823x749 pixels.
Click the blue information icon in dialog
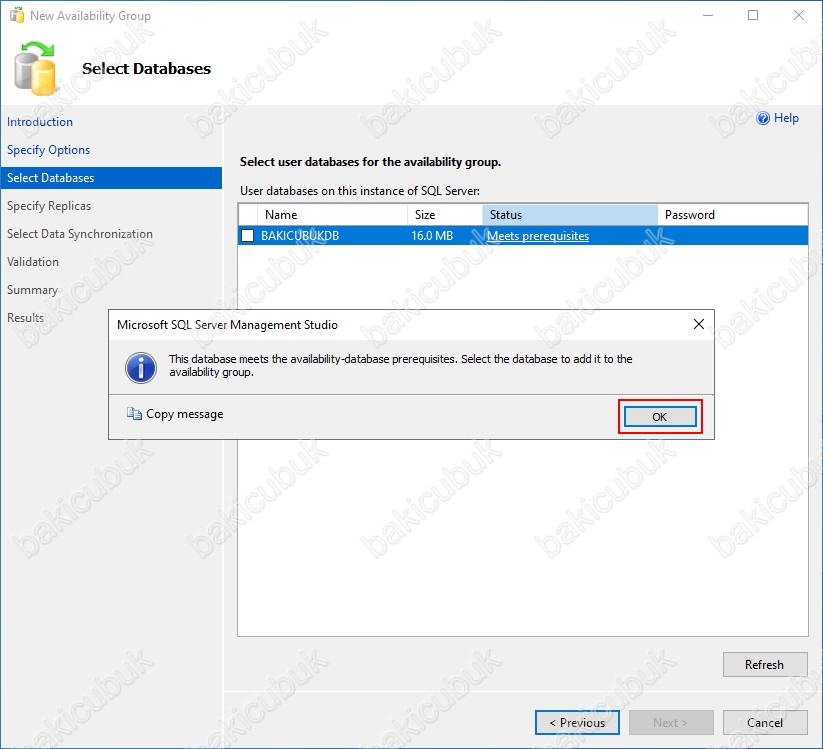[141, 367]
